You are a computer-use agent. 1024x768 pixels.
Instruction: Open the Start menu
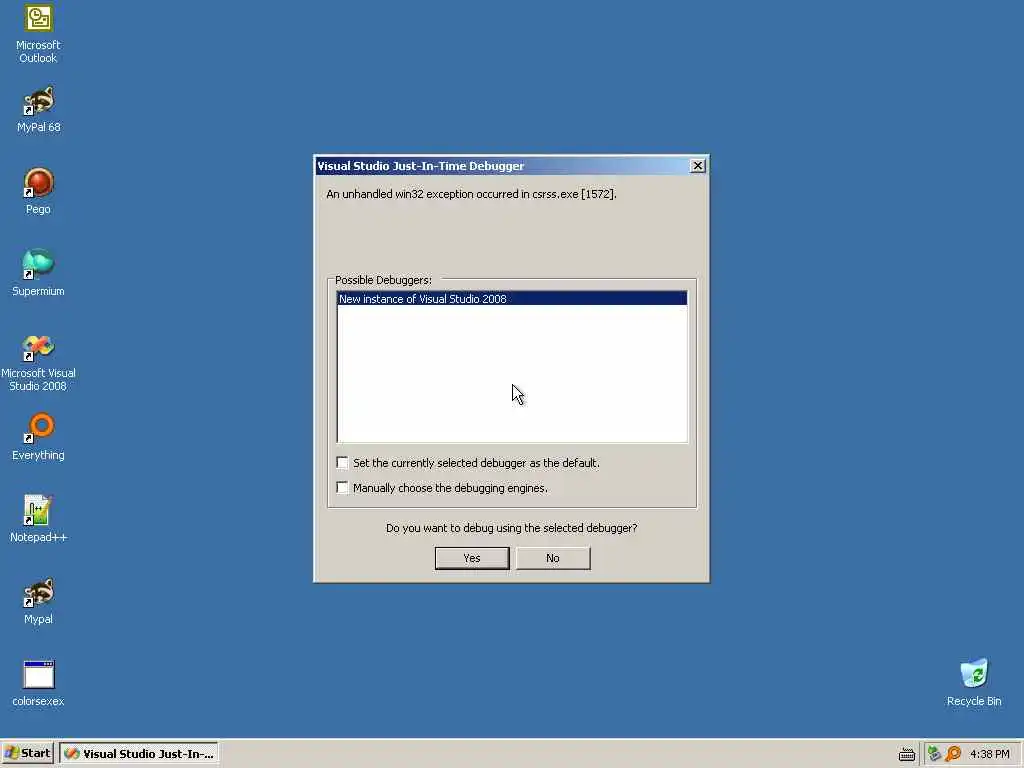pyautogui.click(x=27, y=754)
